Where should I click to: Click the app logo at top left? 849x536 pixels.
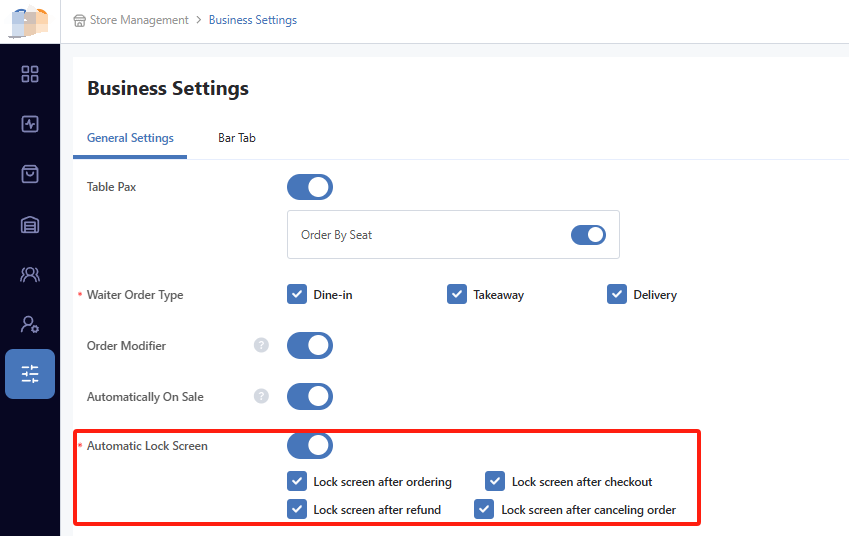point(30,22)
